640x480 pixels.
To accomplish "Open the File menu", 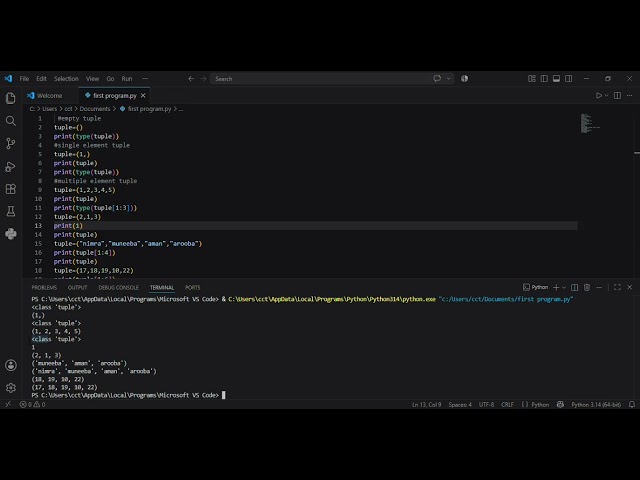I will click(24, 78).
